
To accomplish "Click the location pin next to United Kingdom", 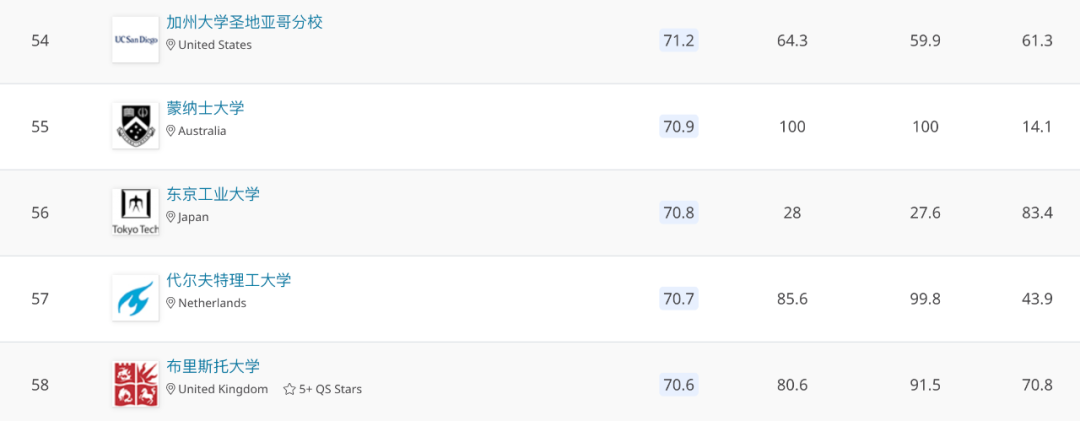I will [x=171, y=389].
